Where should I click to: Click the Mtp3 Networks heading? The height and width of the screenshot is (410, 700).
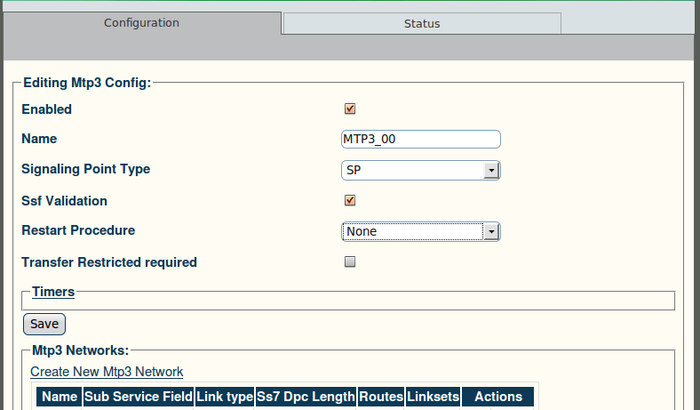point(80,351)
